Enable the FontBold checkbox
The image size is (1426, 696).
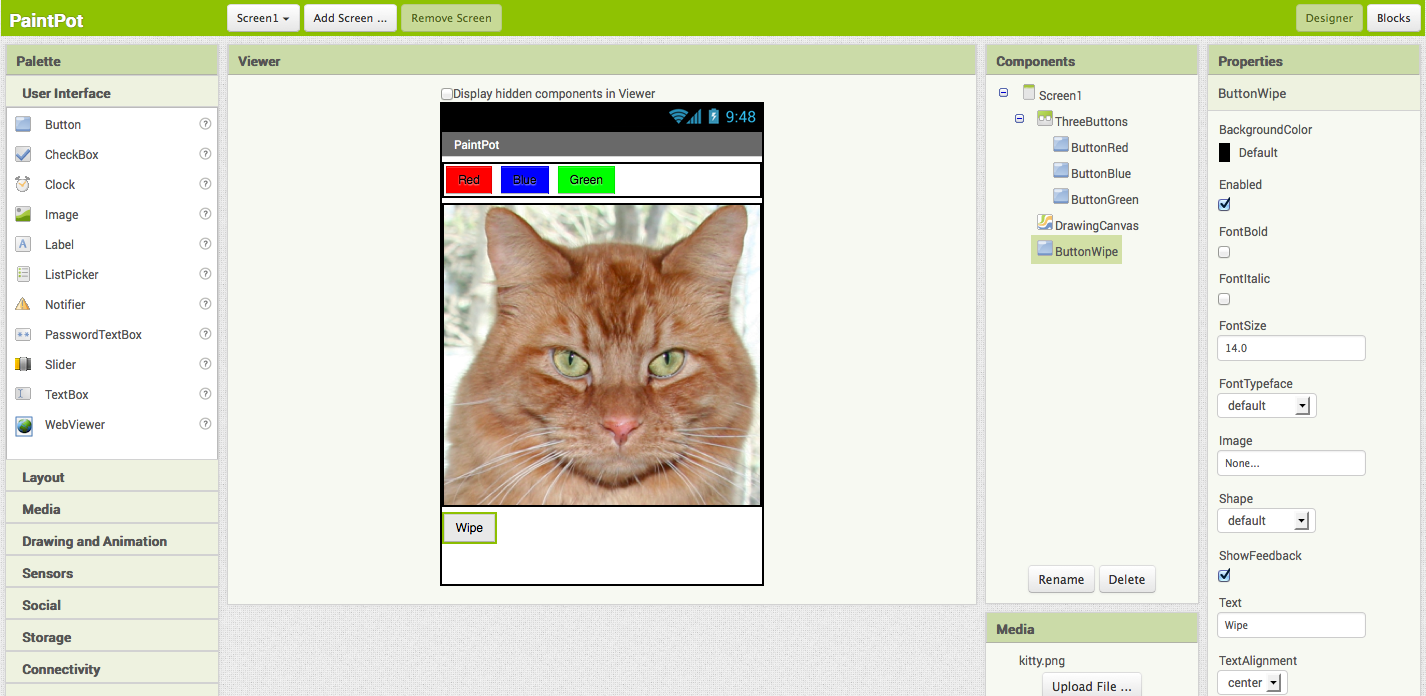click(x=1224, y=252)
